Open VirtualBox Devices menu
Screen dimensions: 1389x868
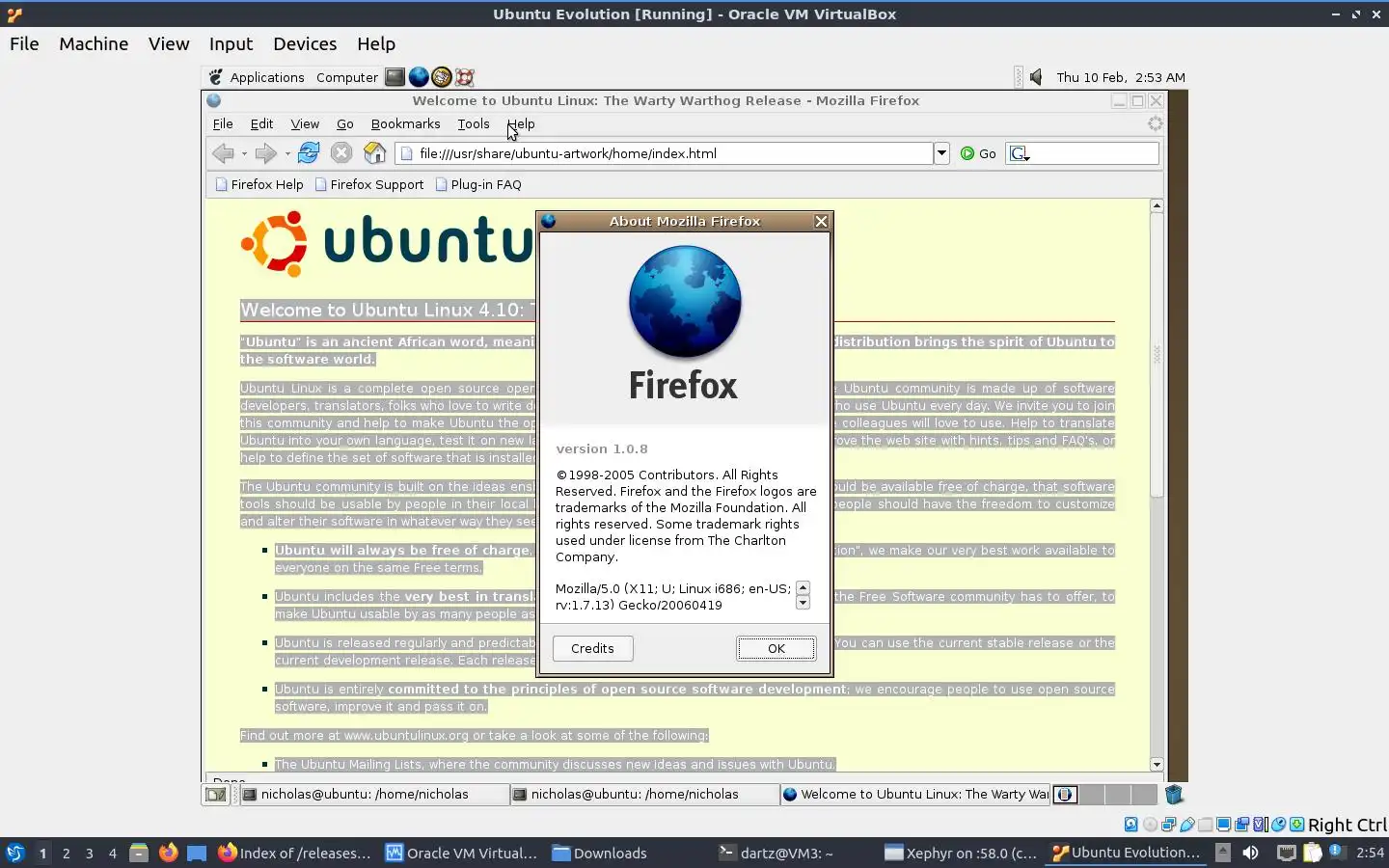[x=305, y=43]
